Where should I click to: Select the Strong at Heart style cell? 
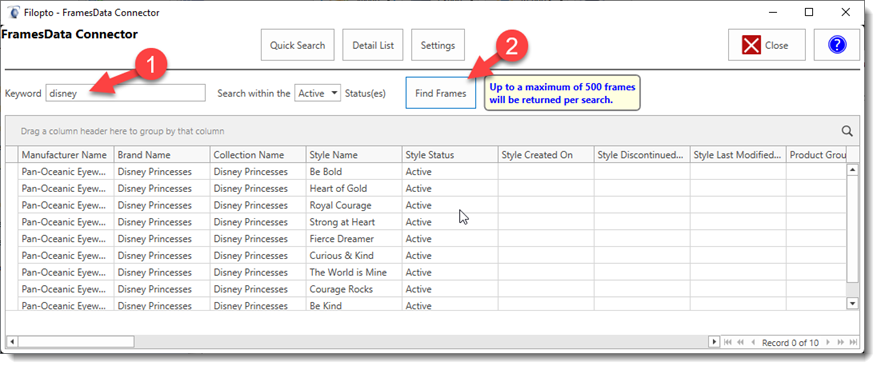tap(354, 222)
